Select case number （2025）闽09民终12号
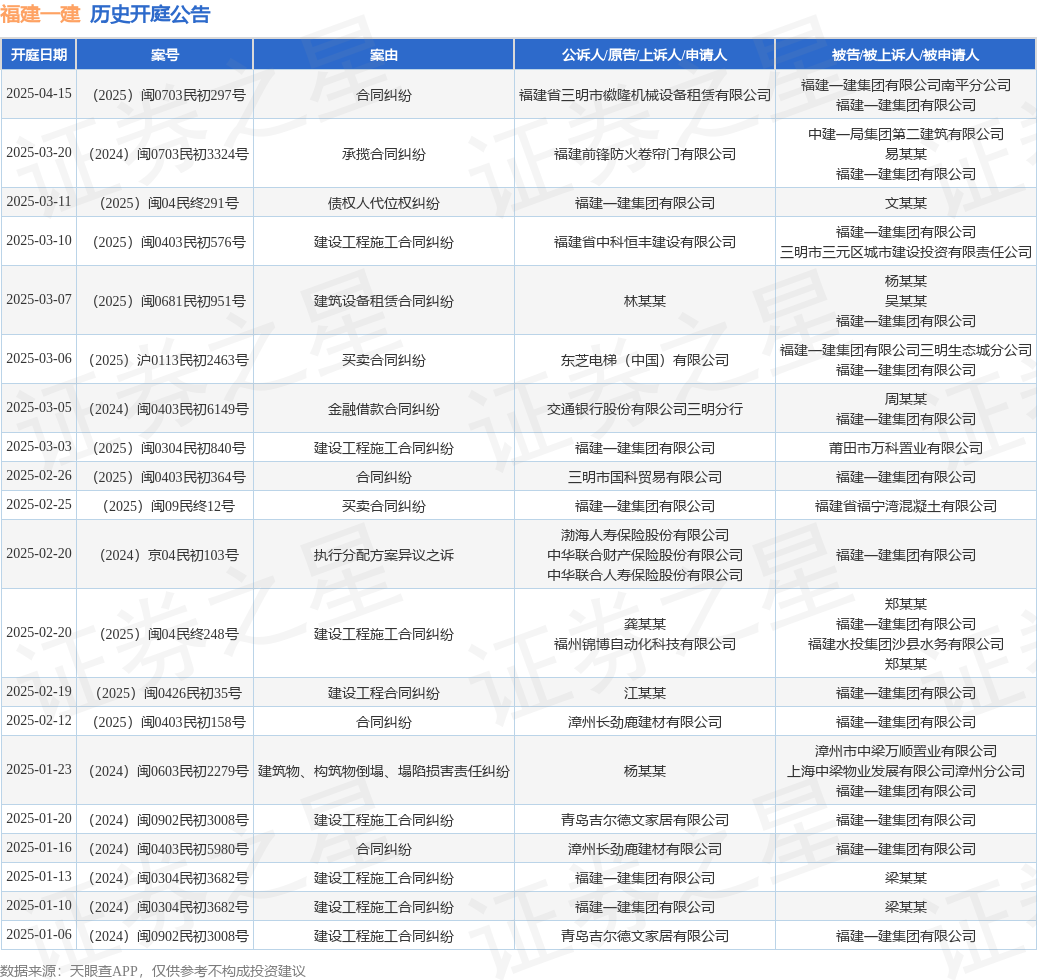 tap(165, 506)
